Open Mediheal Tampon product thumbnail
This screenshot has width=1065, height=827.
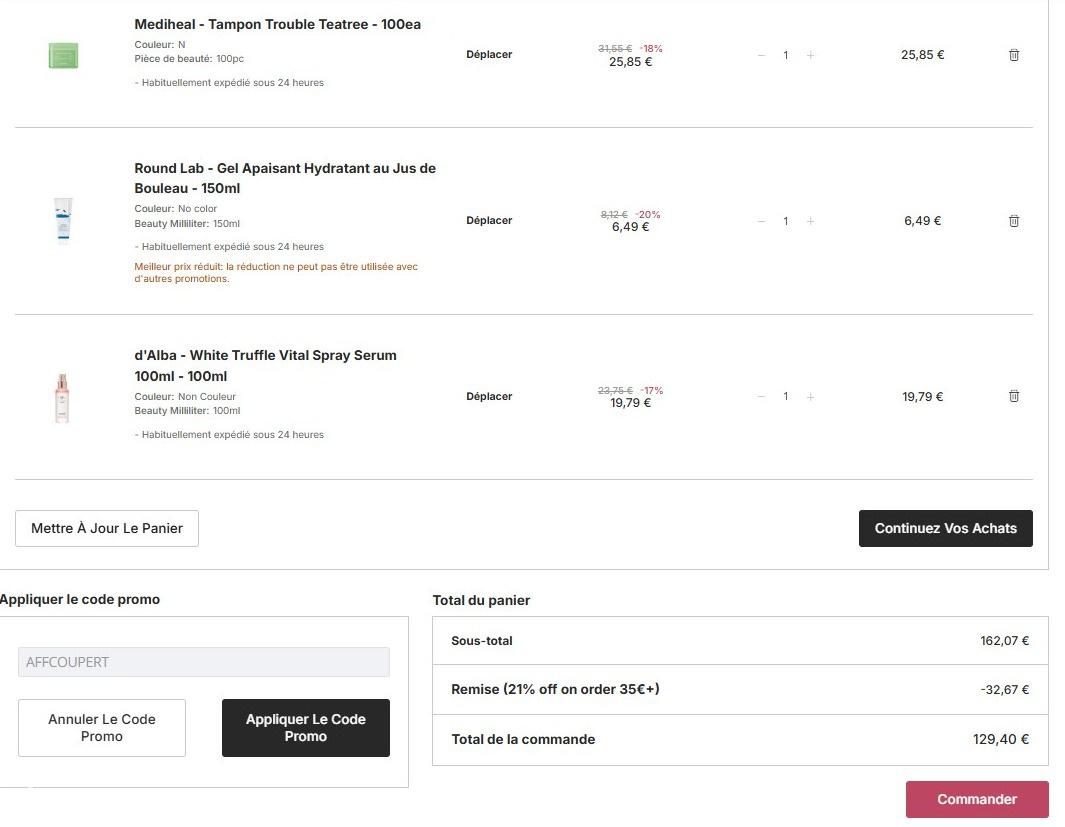coord(63,55)
